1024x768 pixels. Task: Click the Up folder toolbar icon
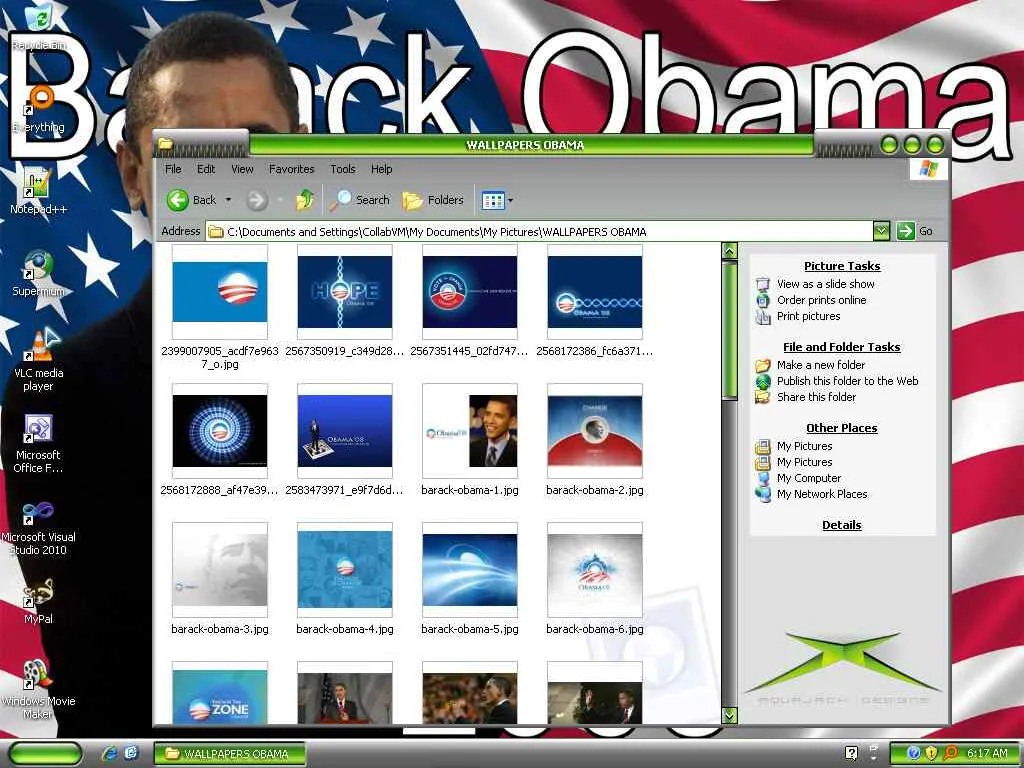[304, 200]
